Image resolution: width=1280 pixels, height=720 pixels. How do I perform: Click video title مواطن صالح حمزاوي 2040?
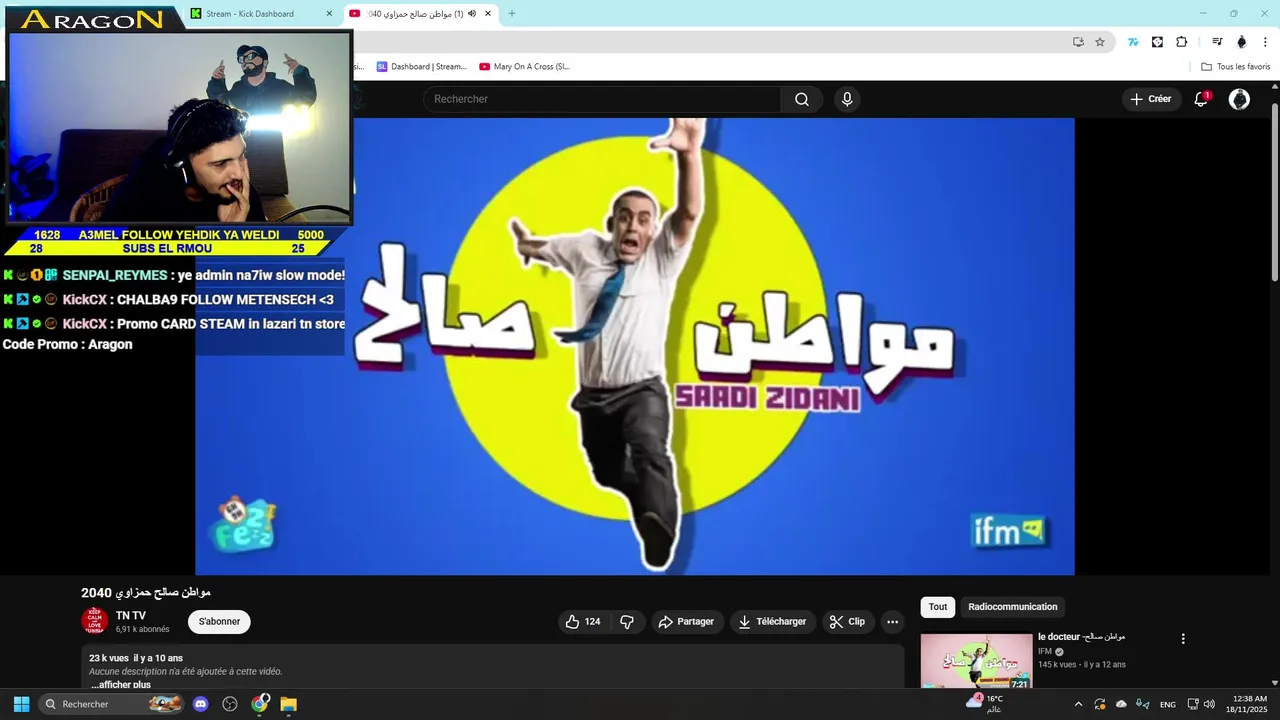[x=146, y=592]
